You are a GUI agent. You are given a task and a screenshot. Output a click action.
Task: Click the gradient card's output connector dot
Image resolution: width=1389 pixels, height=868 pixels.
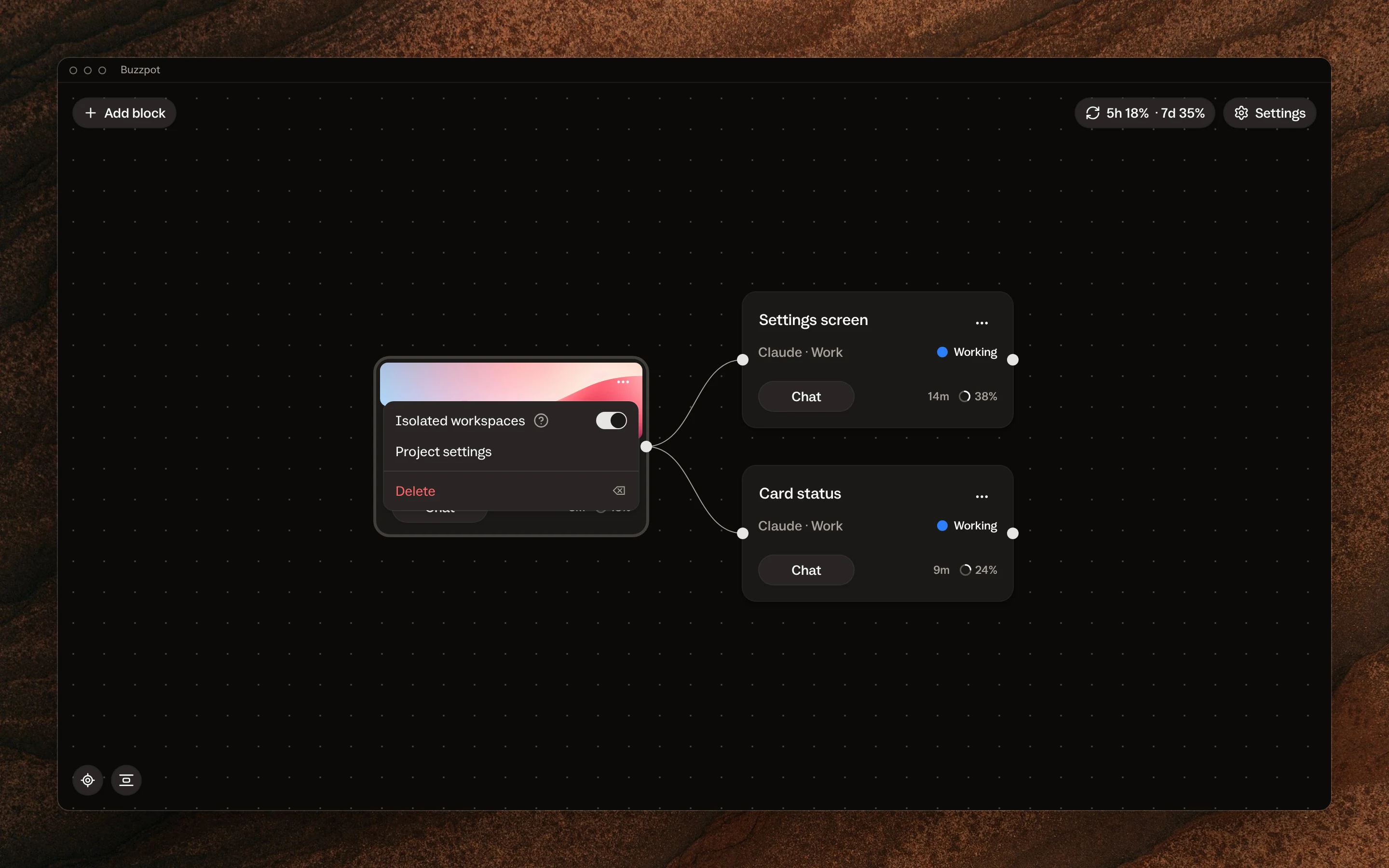[646, 447]
